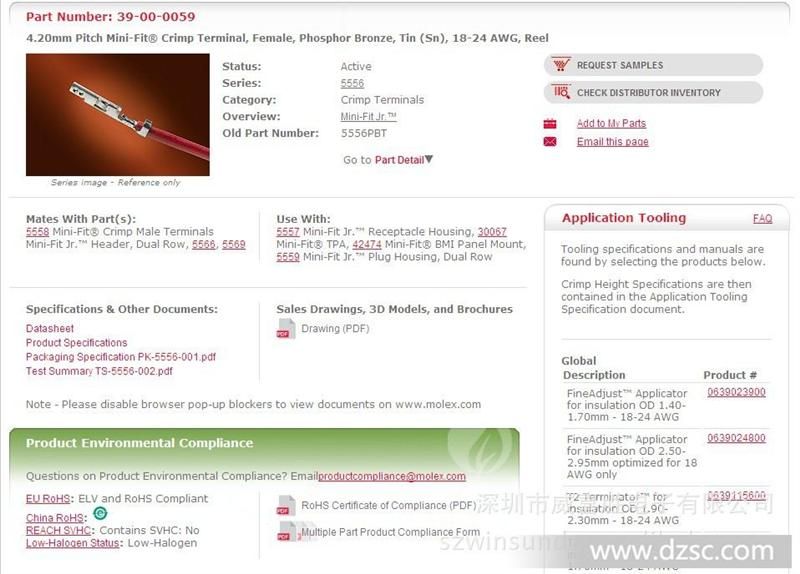Open the Mini-Fit Jr. overview link

coord(368,116)
